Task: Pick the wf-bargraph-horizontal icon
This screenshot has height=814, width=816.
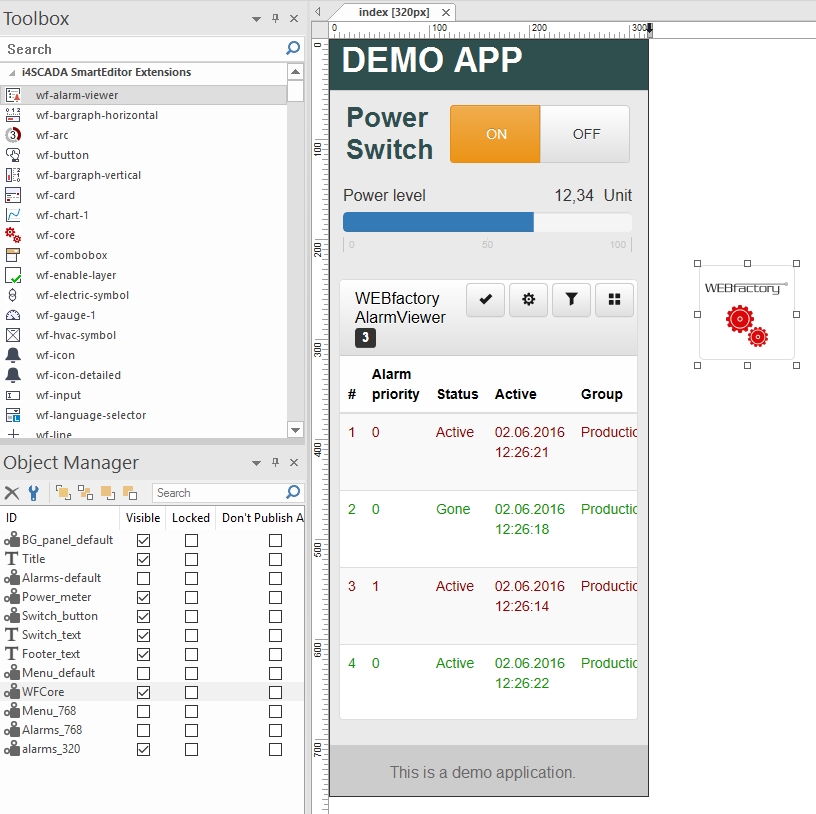Action: pos(13,115)
